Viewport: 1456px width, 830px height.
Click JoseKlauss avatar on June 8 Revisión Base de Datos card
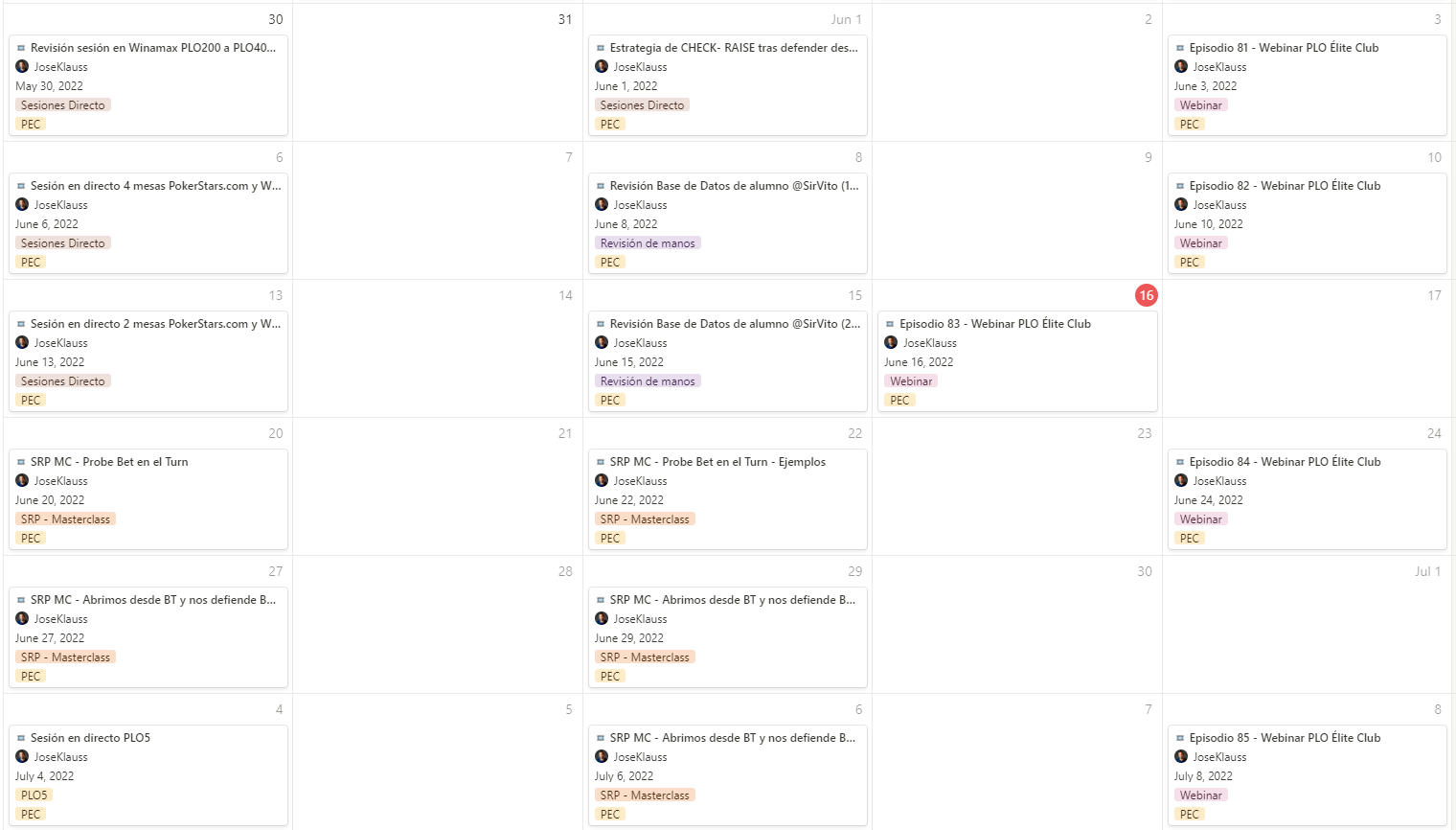point(602,205)
